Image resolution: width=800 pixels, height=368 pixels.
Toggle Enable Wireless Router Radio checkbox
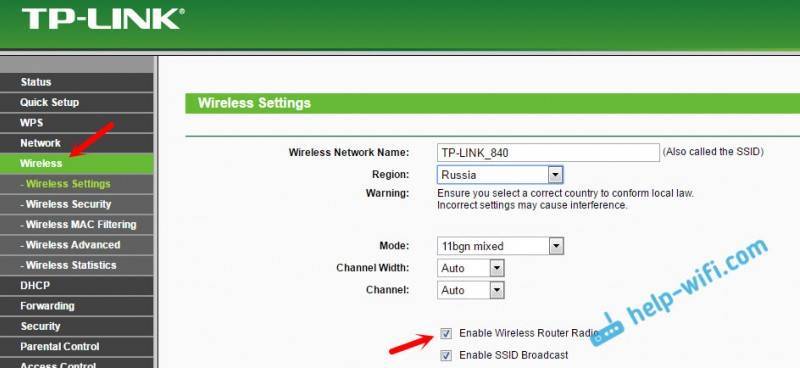tap(446, 333)
